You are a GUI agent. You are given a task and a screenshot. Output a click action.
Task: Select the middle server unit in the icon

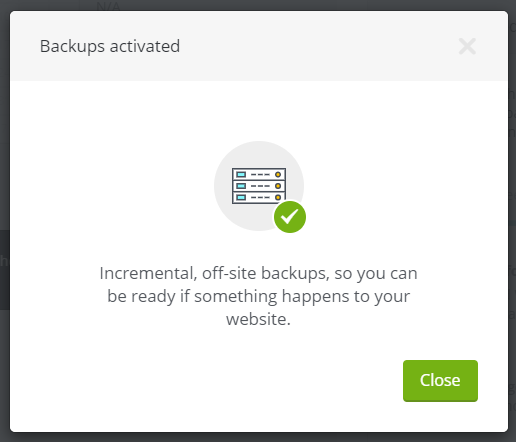(259, 186)
